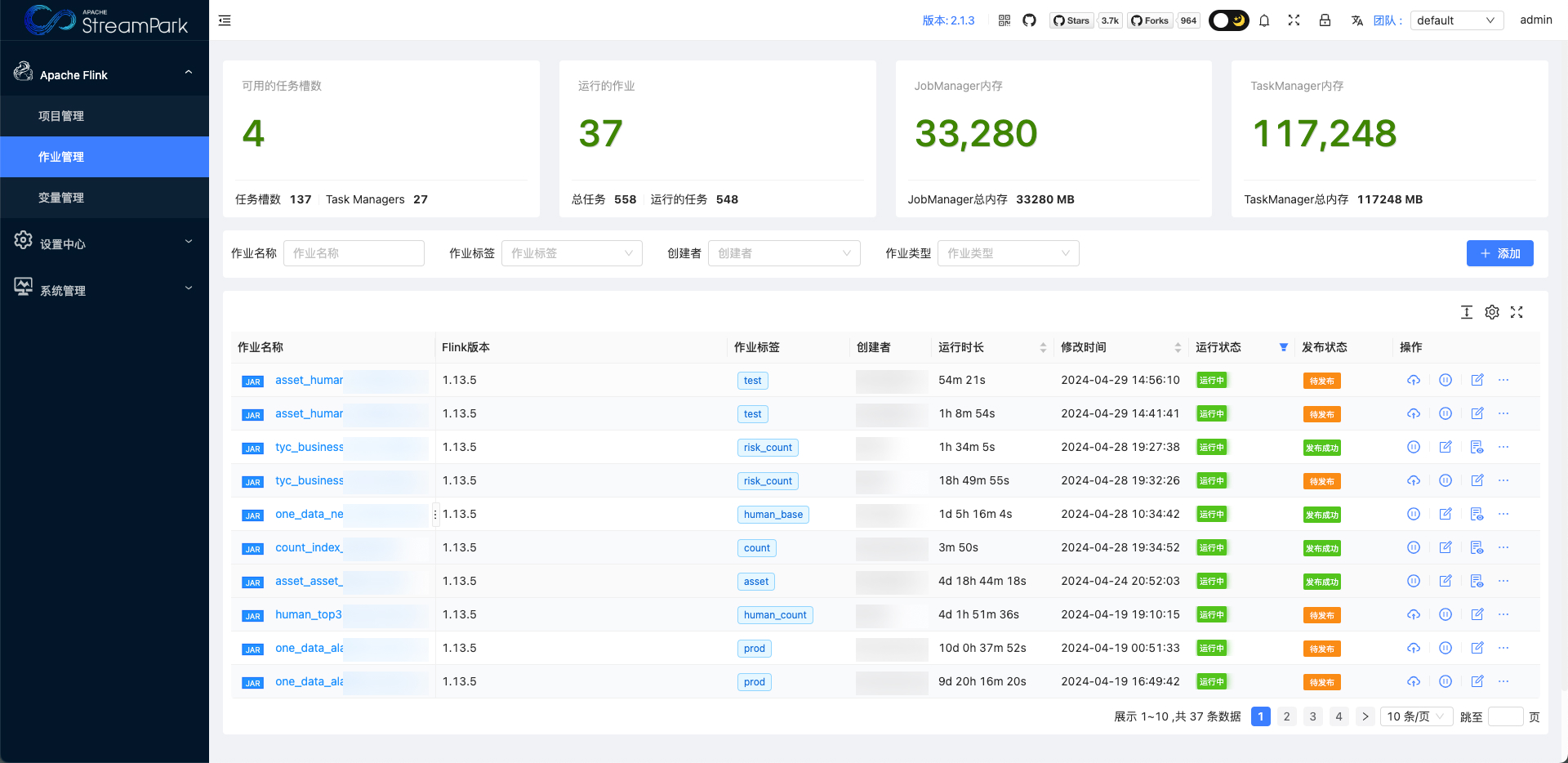This screenshot has width=1568, height=763.
Task: Go to page 2 of the job list
Action: 1286,716
